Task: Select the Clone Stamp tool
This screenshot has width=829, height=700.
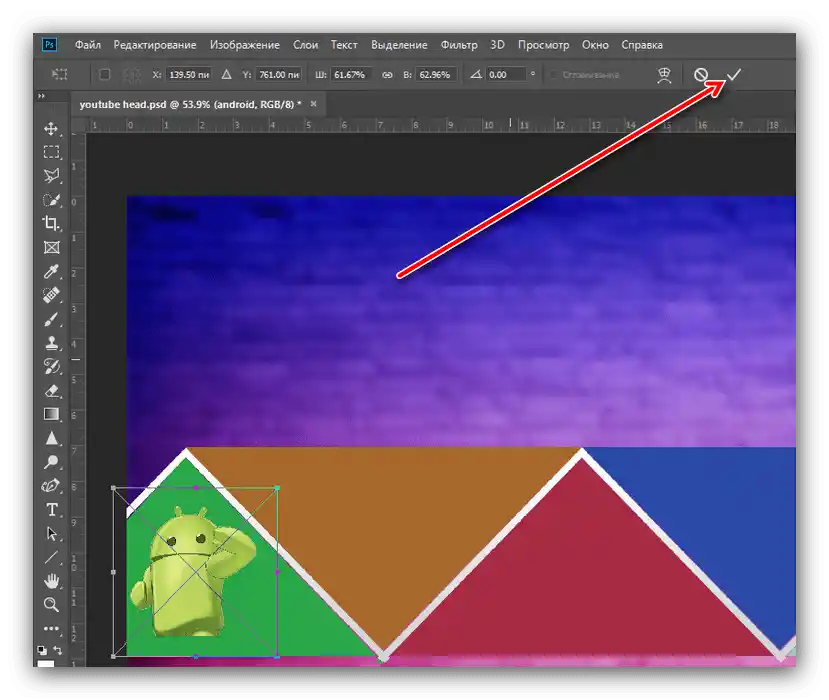Action: [x=51, y=343]
